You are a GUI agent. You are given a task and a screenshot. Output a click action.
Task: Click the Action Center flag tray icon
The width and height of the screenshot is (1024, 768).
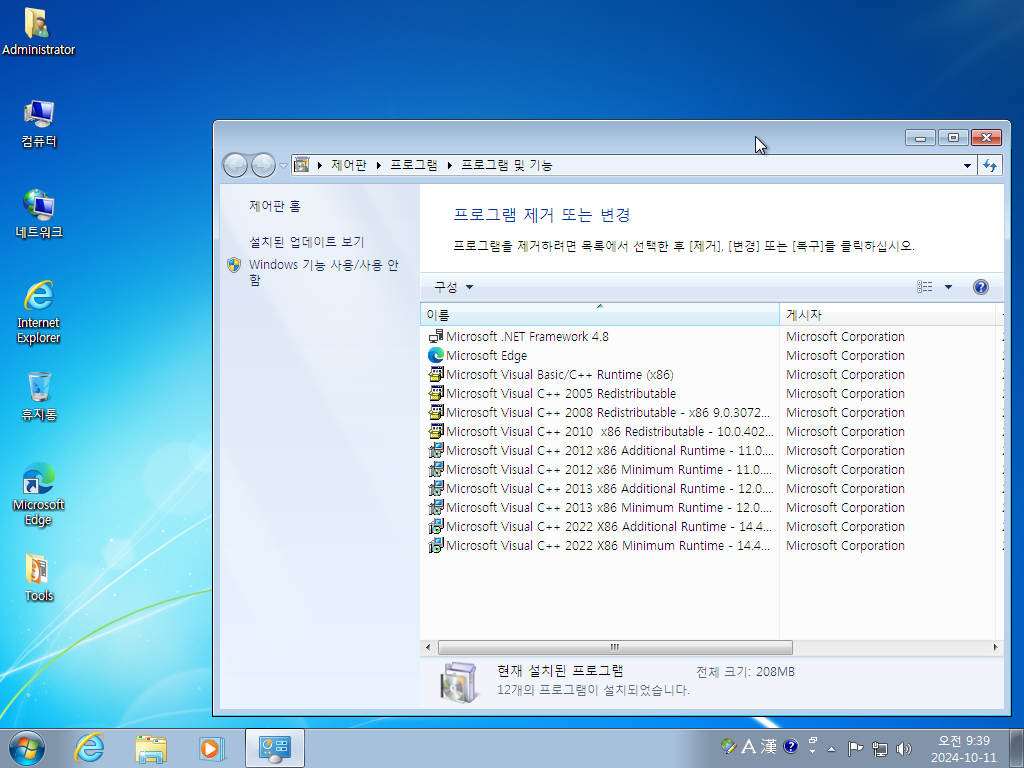855,748
